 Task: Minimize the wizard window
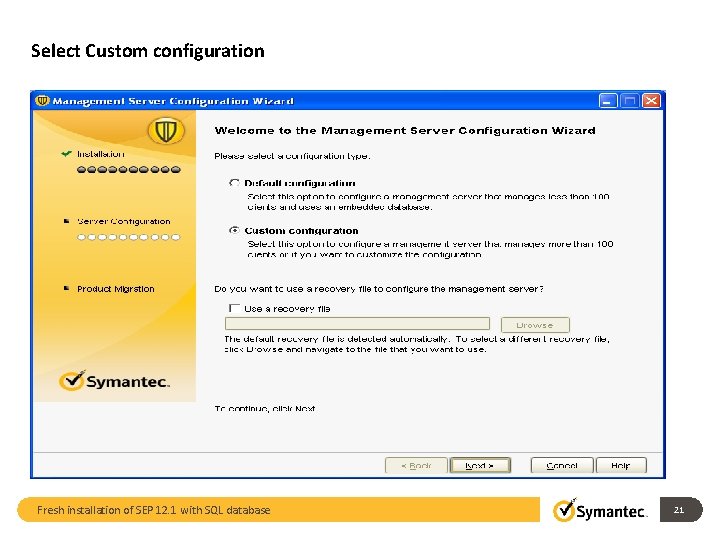click(x=608, y=101)
